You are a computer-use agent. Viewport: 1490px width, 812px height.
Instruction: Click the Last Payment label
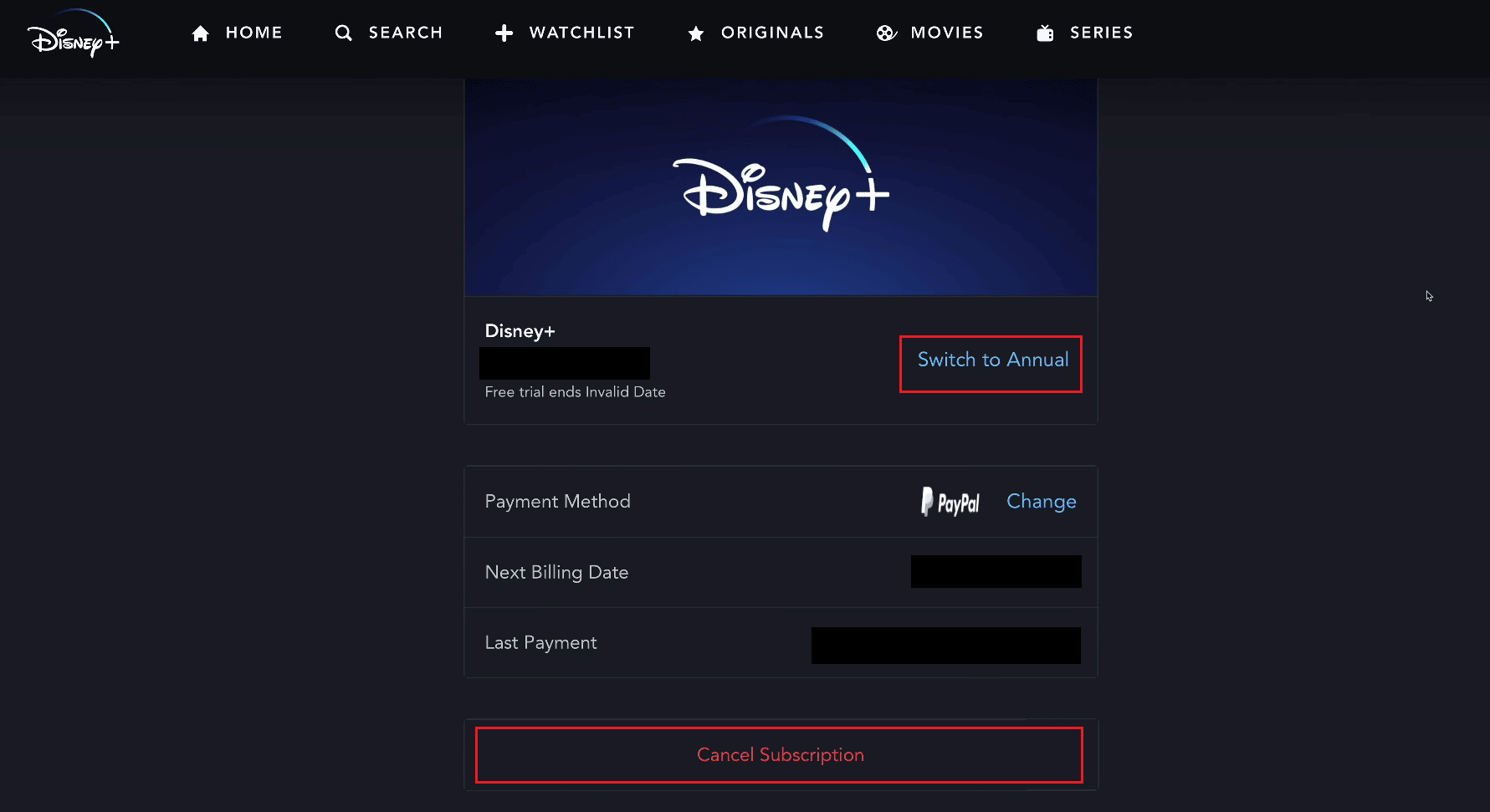point(540,642)
